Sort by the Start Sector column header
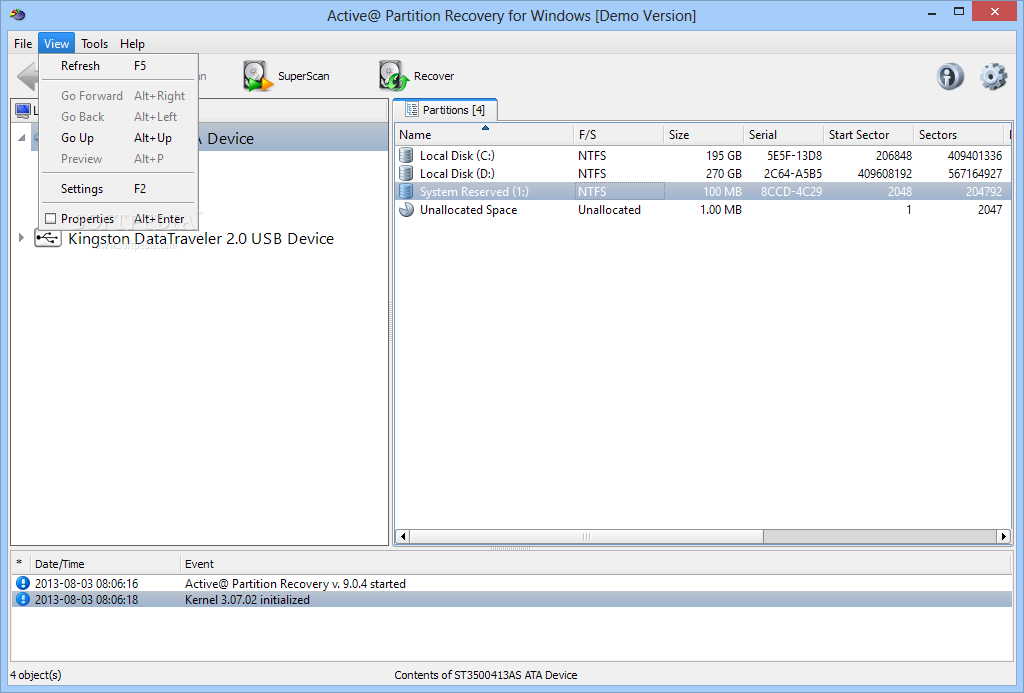Viewport: 1024px width, 693px height. [x=868, y=135]
